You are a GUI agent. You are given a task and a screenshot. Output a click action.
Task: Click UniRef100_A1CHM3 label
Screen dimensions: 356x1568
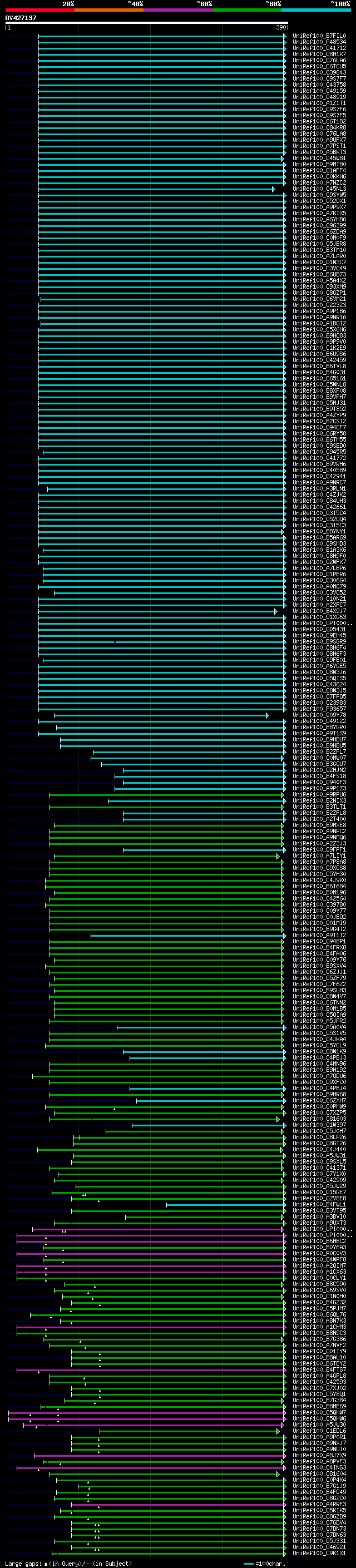pyautogui.click(x=319, y=1327)
